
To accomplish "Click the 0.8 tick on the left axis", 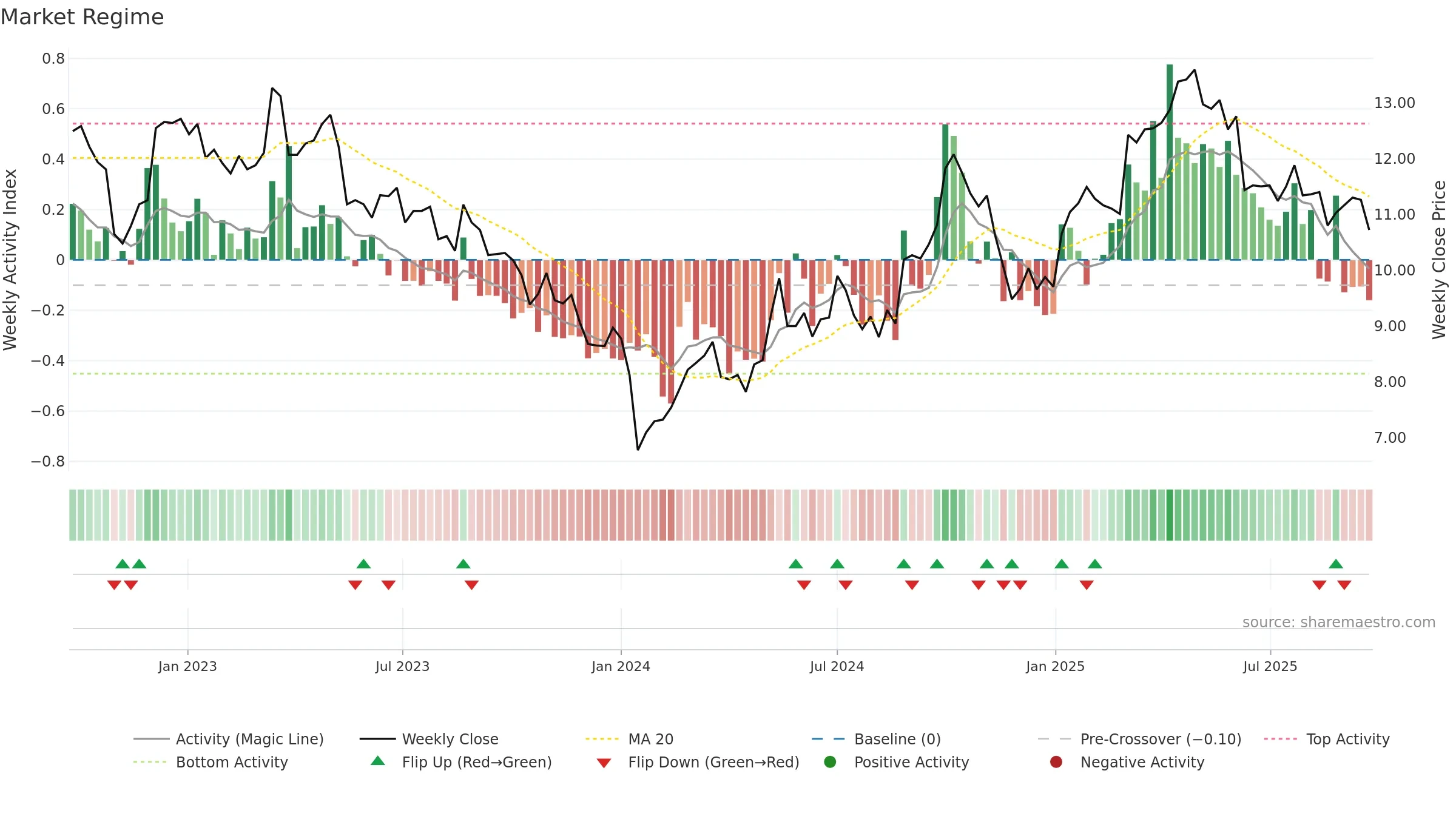I will [53, 59].
